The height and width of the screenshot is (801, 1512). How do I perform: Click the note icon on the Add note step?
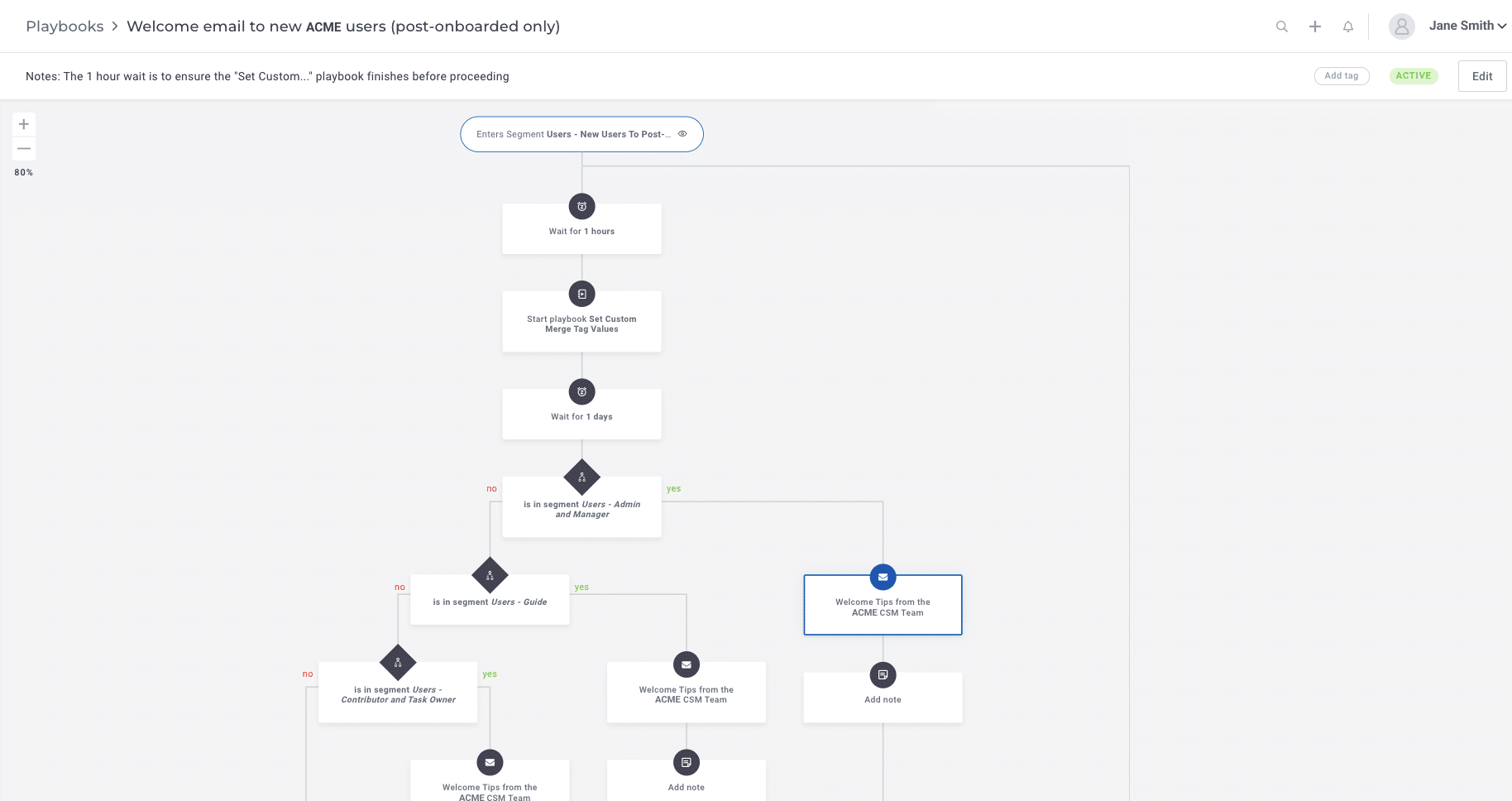coord(883,674)
